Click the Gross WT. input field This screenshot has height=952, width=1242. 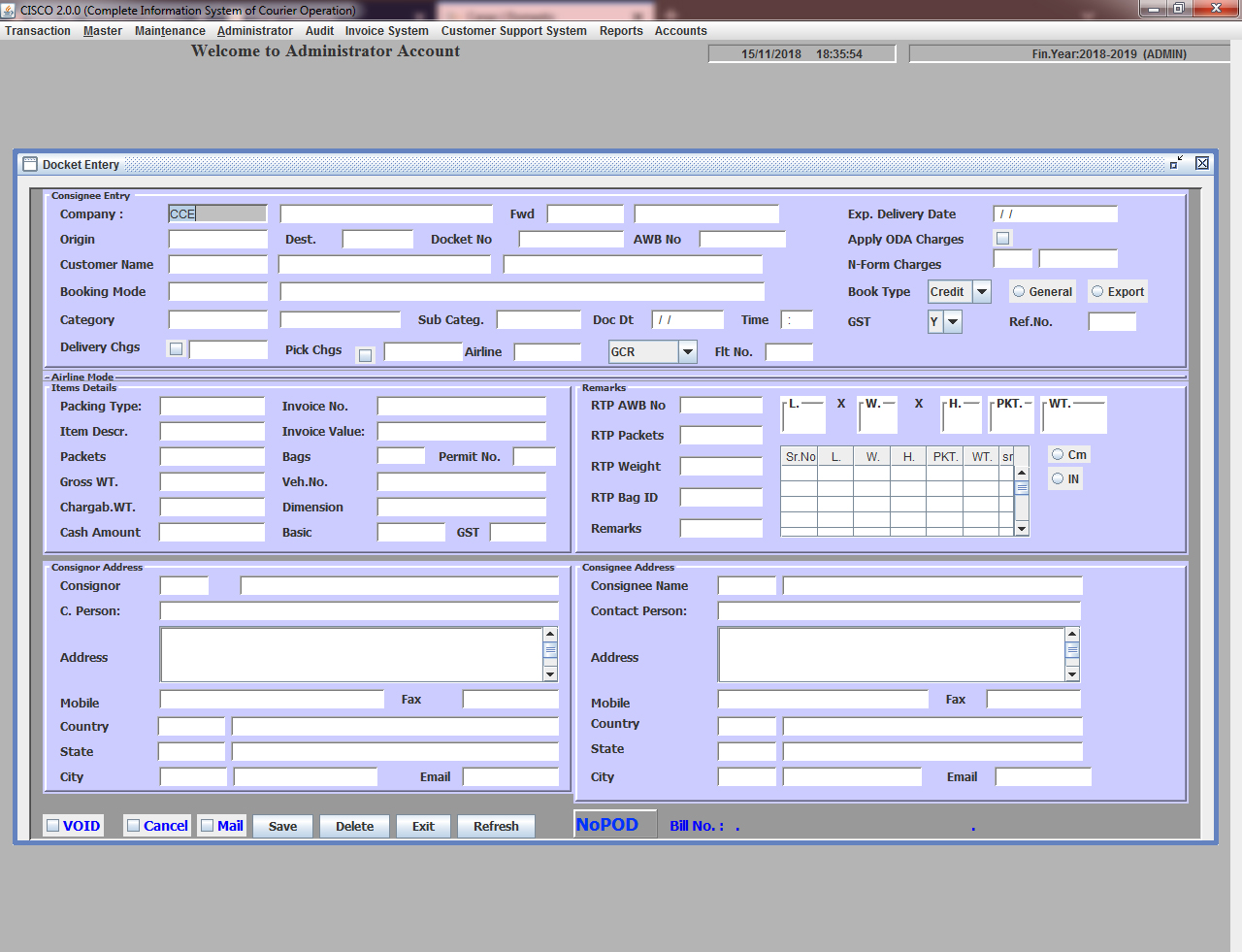click(x=212, y=481)
